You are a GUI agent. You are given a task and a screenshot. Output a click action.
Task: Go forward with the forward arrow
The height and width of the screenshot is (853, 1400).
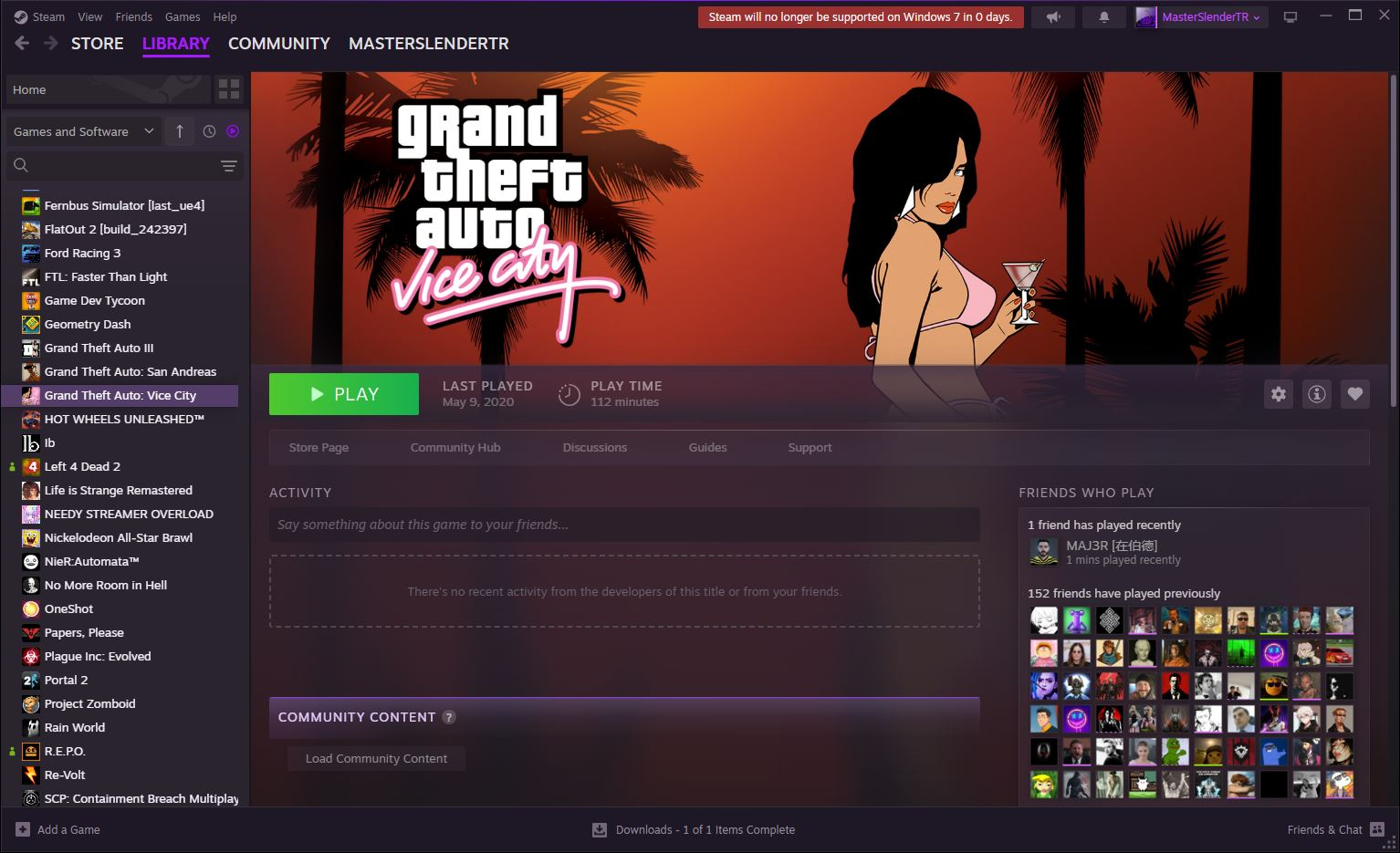click(x=51, y=43)
